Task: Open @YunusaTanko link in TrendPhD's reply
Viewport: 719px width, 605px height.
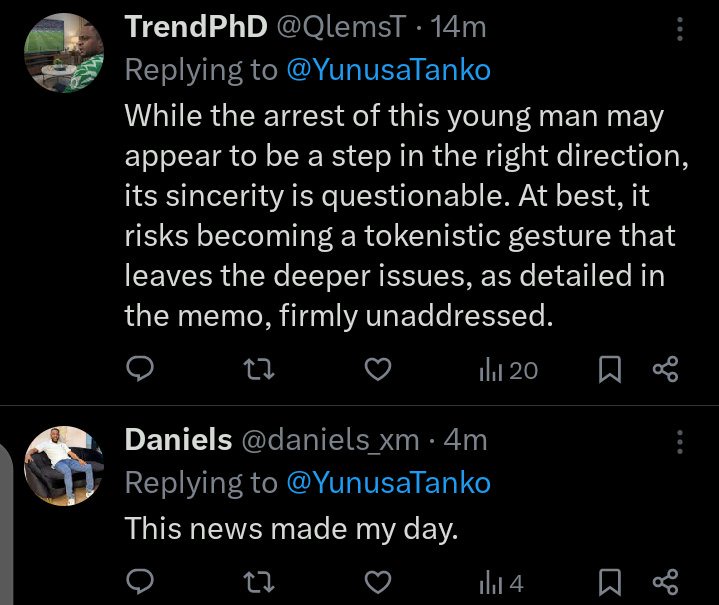Action: tap(391, 69)
